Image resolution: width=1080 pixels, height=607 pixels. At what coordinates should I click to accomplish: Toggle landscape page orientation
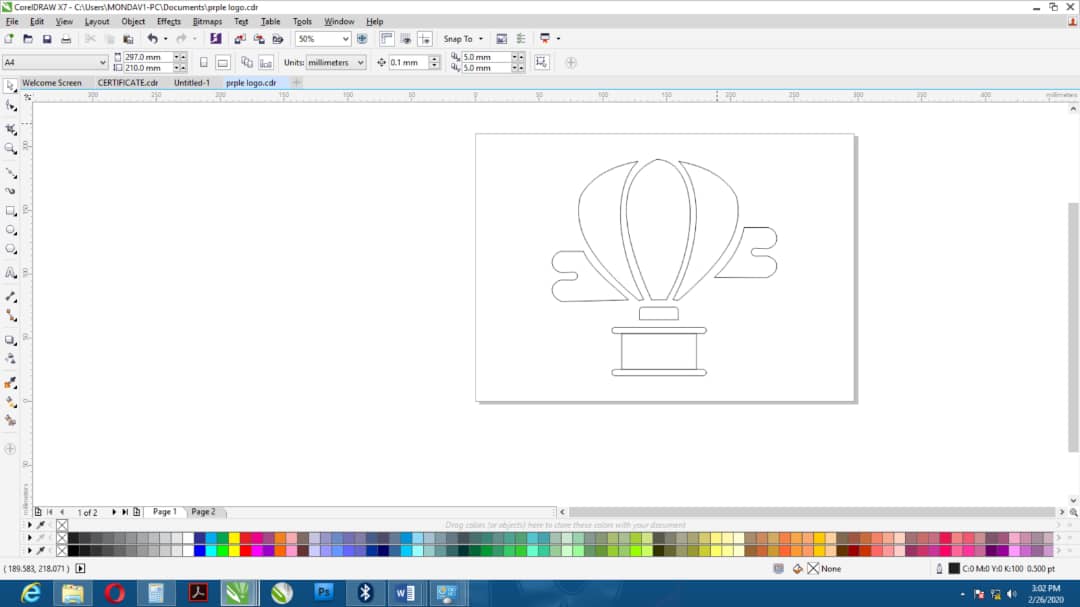tap(222, 62)
